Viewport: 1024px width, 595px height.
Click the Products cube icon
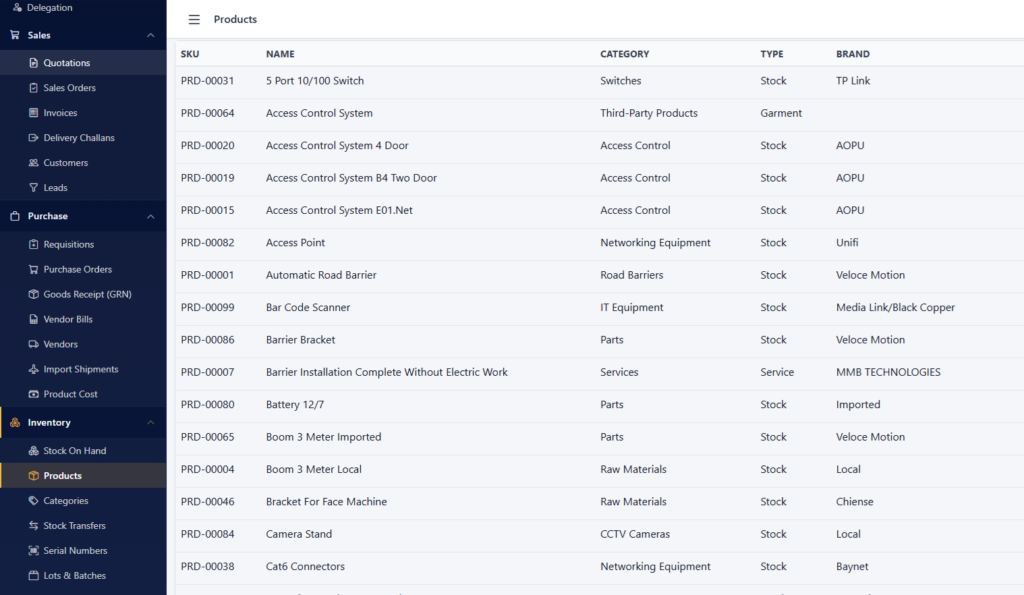(33, 475)
